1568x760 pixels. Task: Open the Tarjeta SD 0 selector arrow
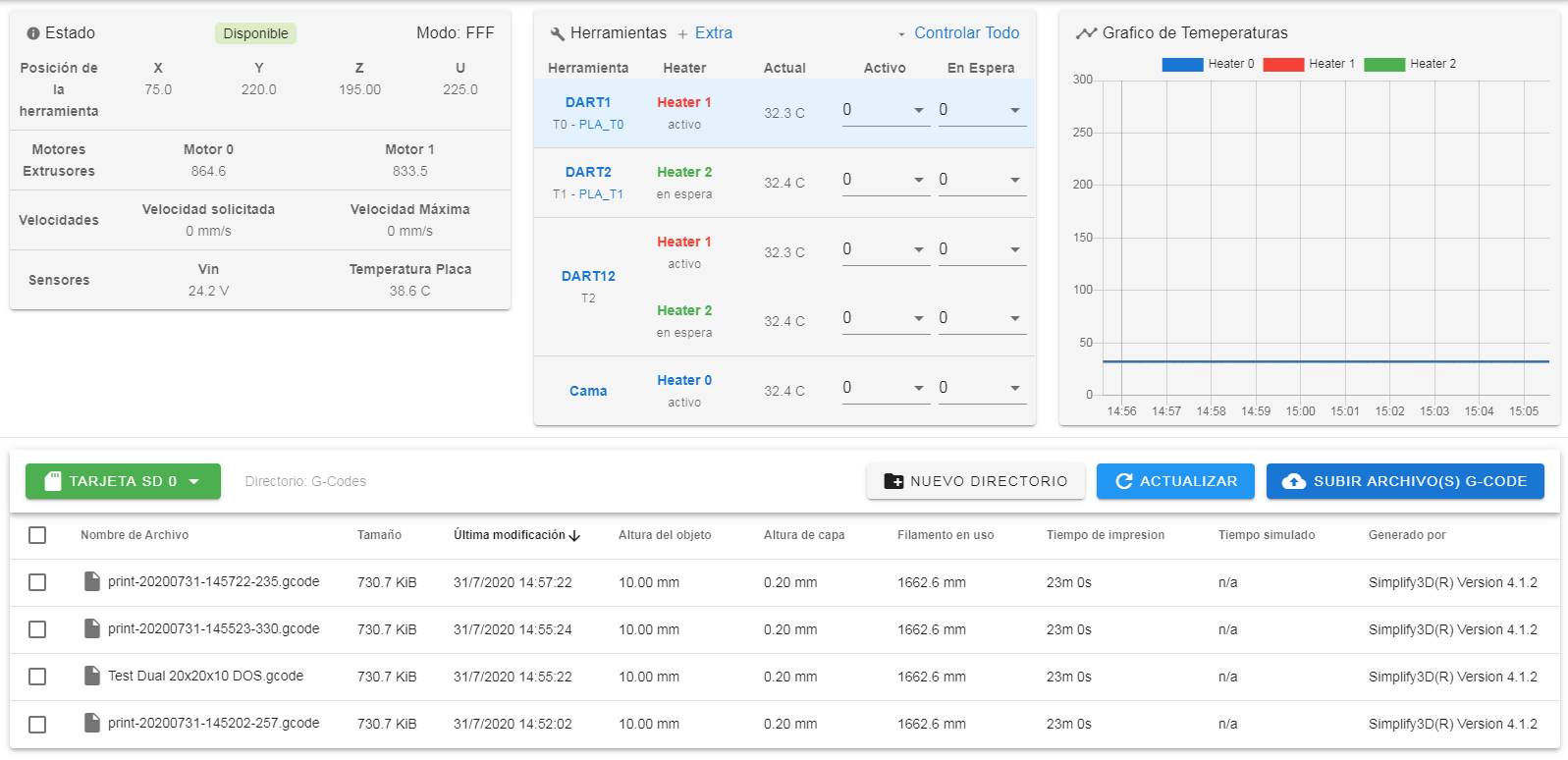[194, 481]
